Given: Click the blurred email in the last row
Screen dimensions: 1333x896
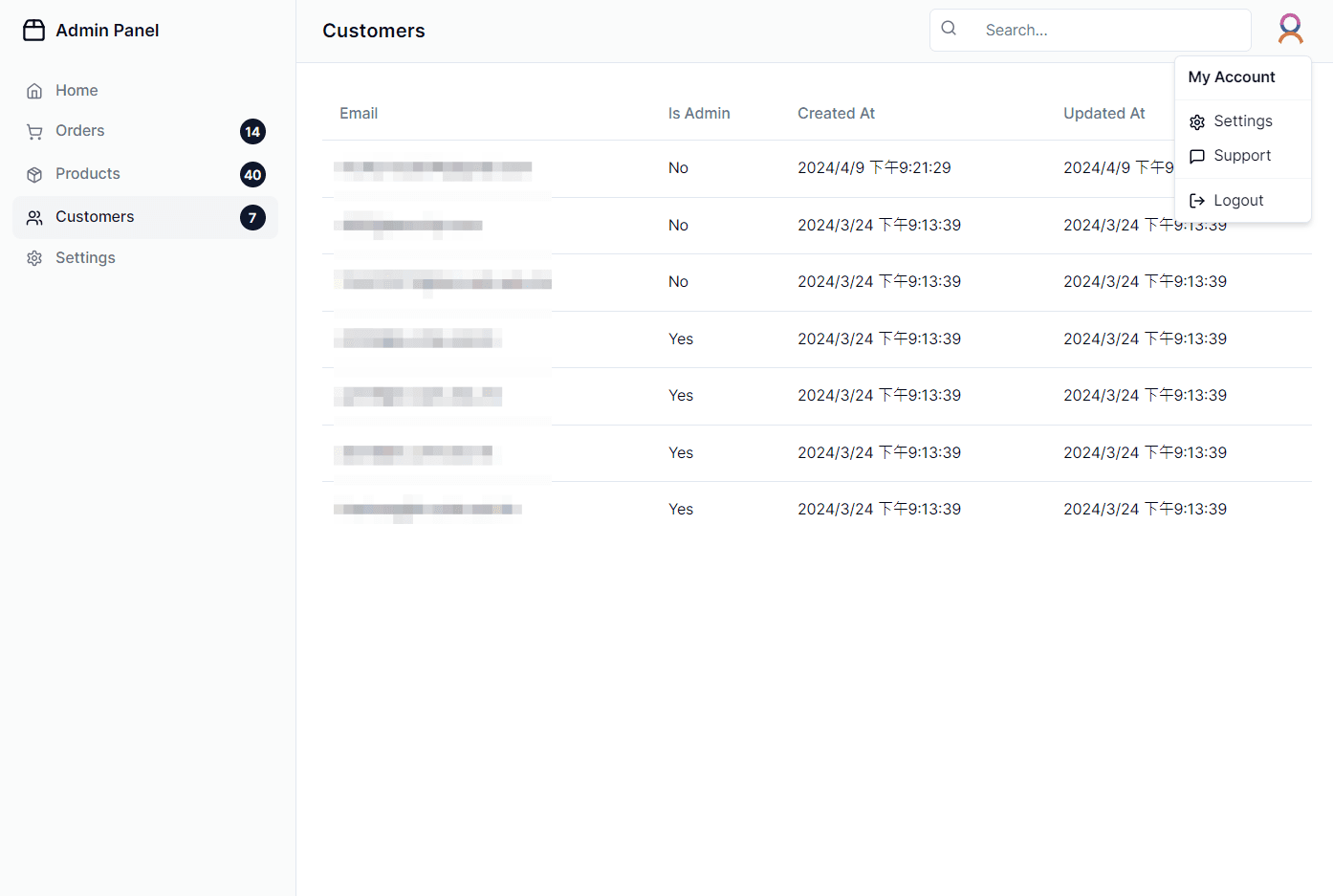Looking at the screenshot, I should tap(428, 510).
